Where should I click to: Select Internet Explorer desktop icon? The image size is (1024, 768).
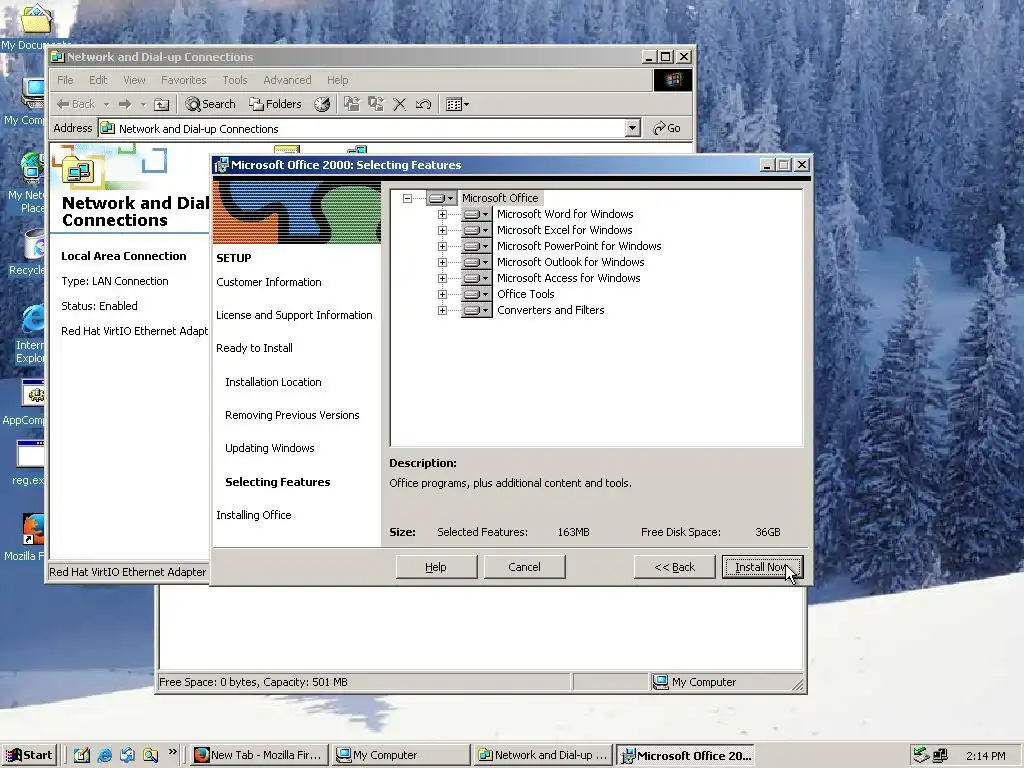click(29, 333)
